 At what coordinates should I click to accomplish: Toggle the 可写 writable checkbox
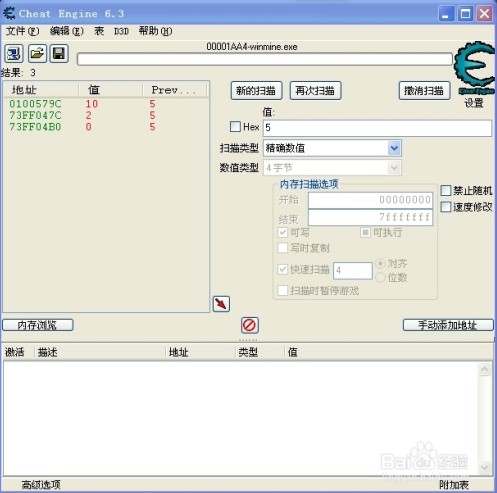[283, 232]
